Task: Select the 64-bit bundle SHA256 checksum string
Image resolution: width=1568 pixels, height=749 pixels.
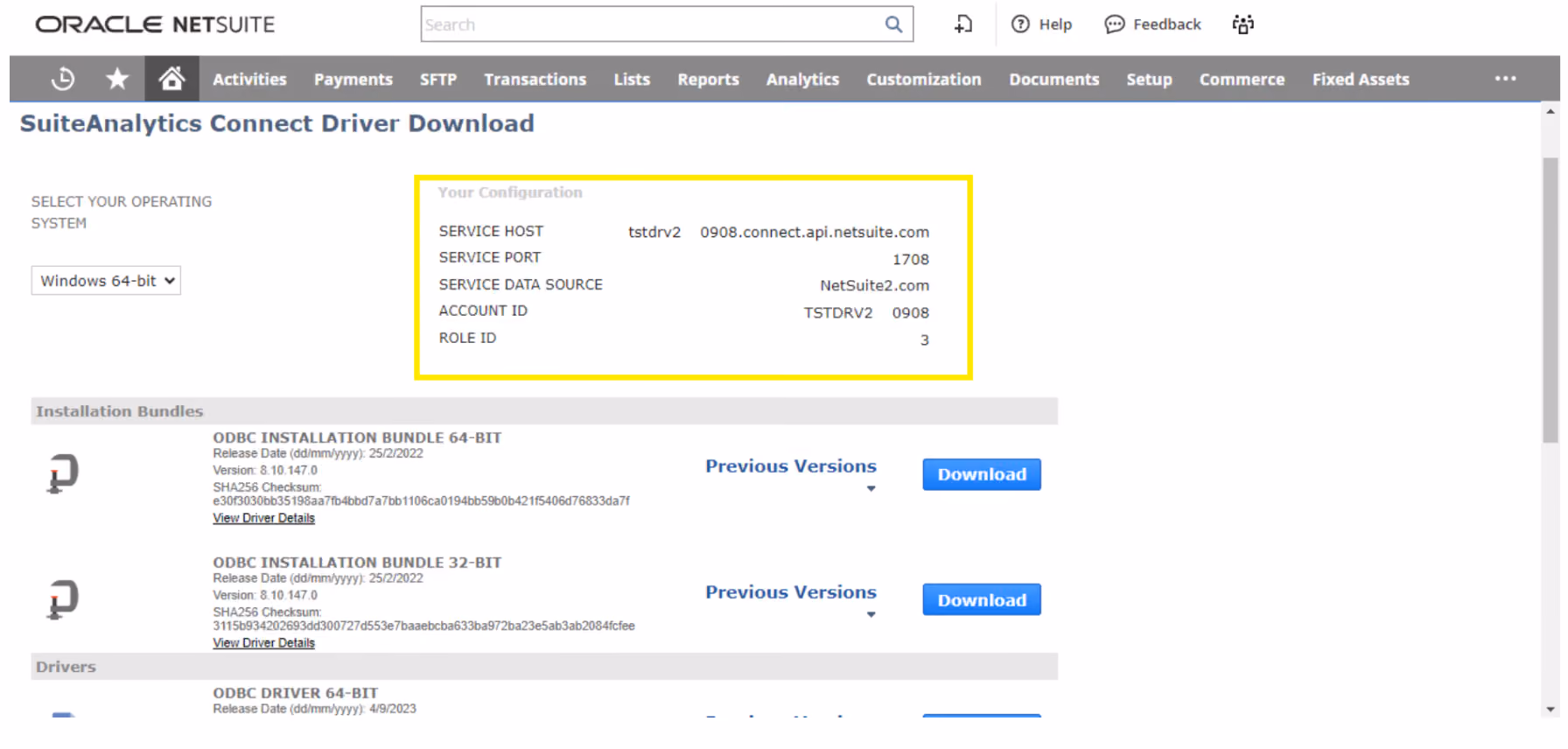Action: pyautogui.click(x=421, y=501)
